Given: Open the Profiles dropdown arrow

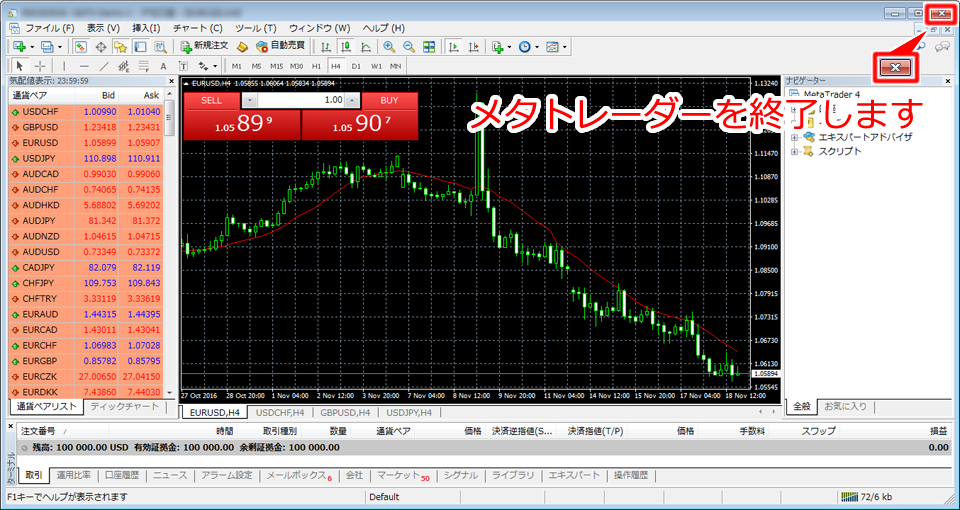Looking at the screenshot, I should [x=60, y=47].
